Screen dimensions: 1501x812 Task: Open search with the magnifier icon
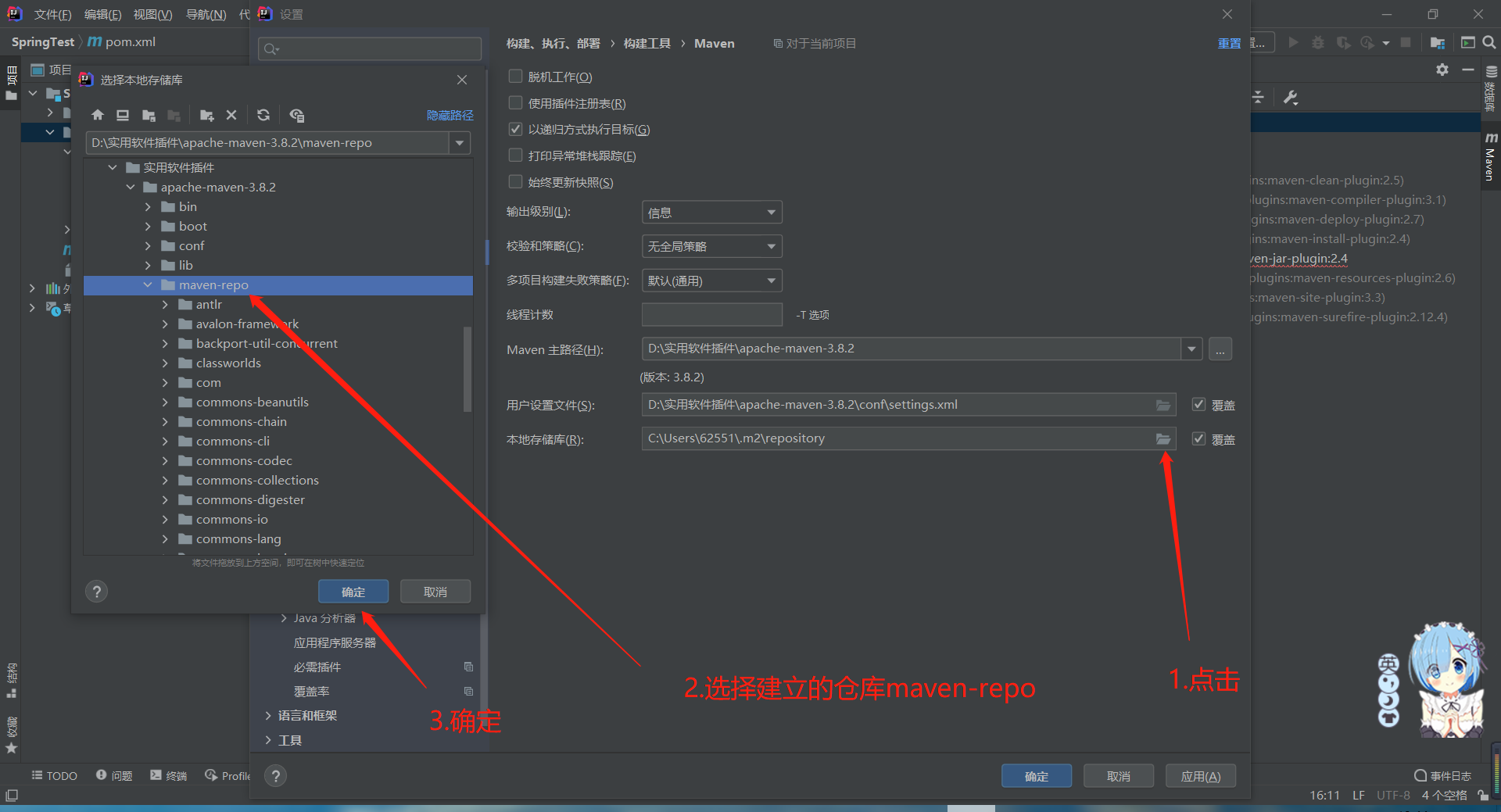tap(1488, 43)
